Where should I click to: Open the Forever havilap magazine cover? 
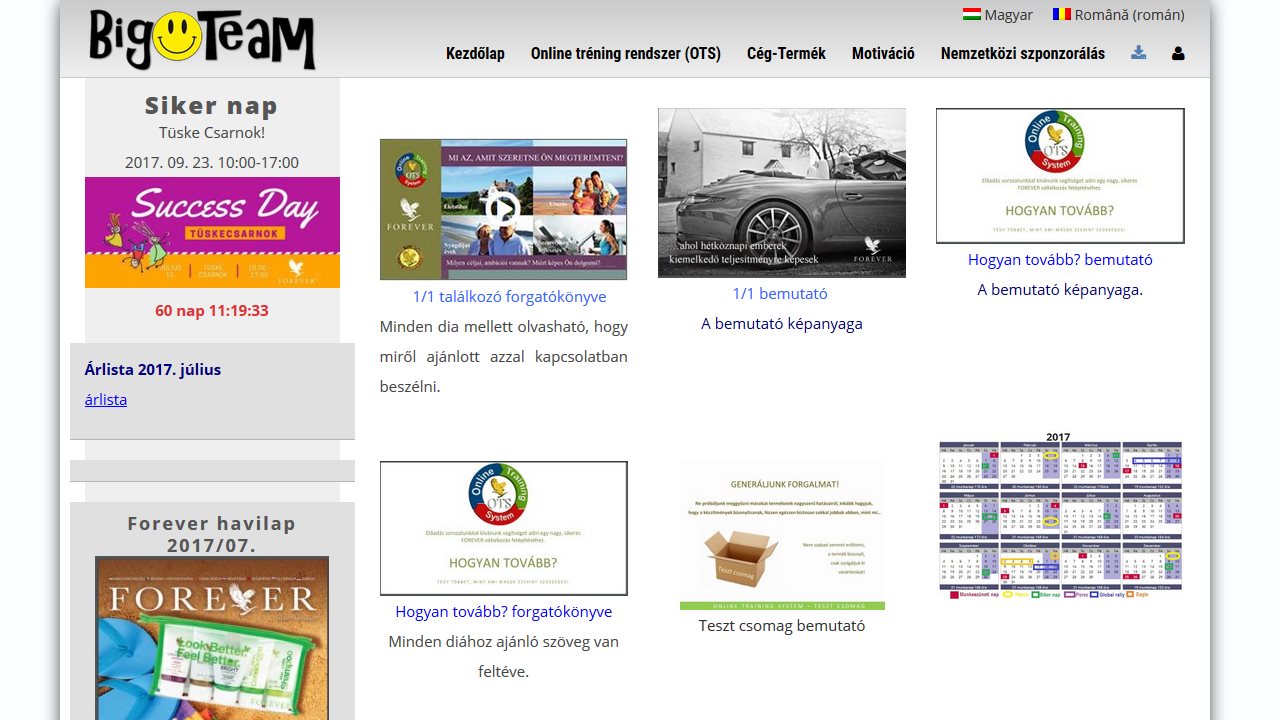[212, 638]
